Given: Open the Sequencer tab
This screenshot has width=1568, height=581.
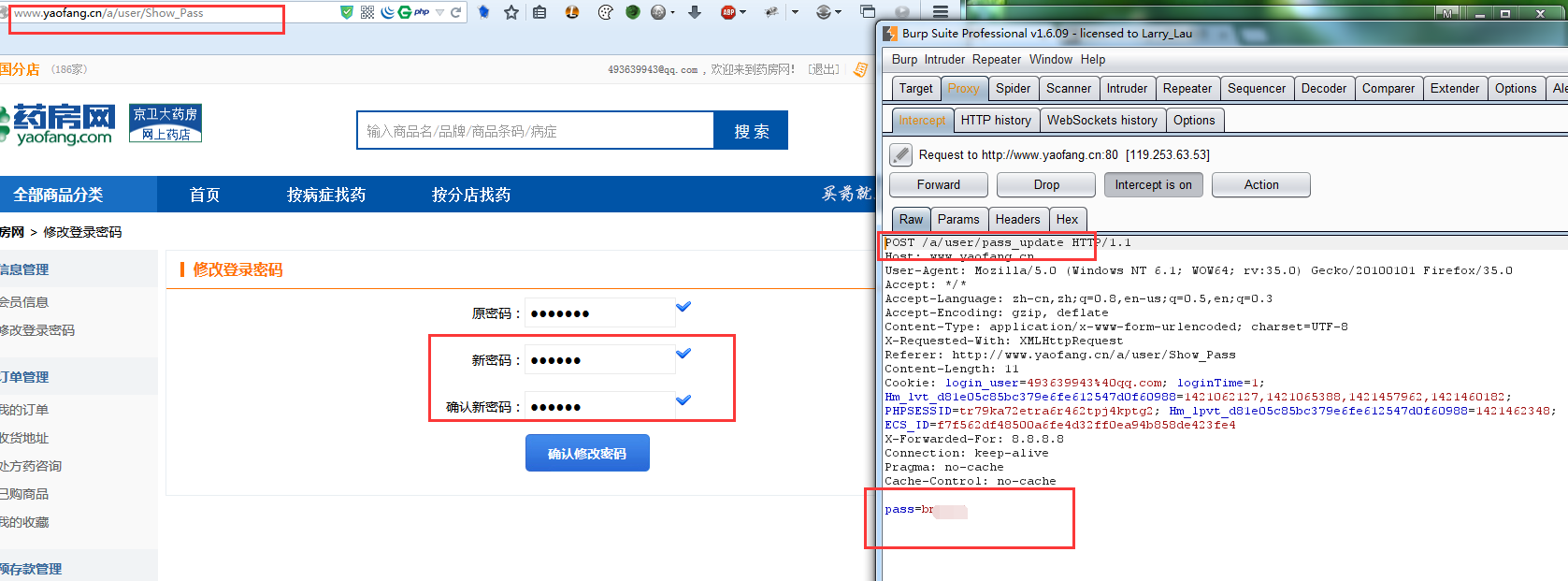Looking at the screenshot, I should 1257,88.
